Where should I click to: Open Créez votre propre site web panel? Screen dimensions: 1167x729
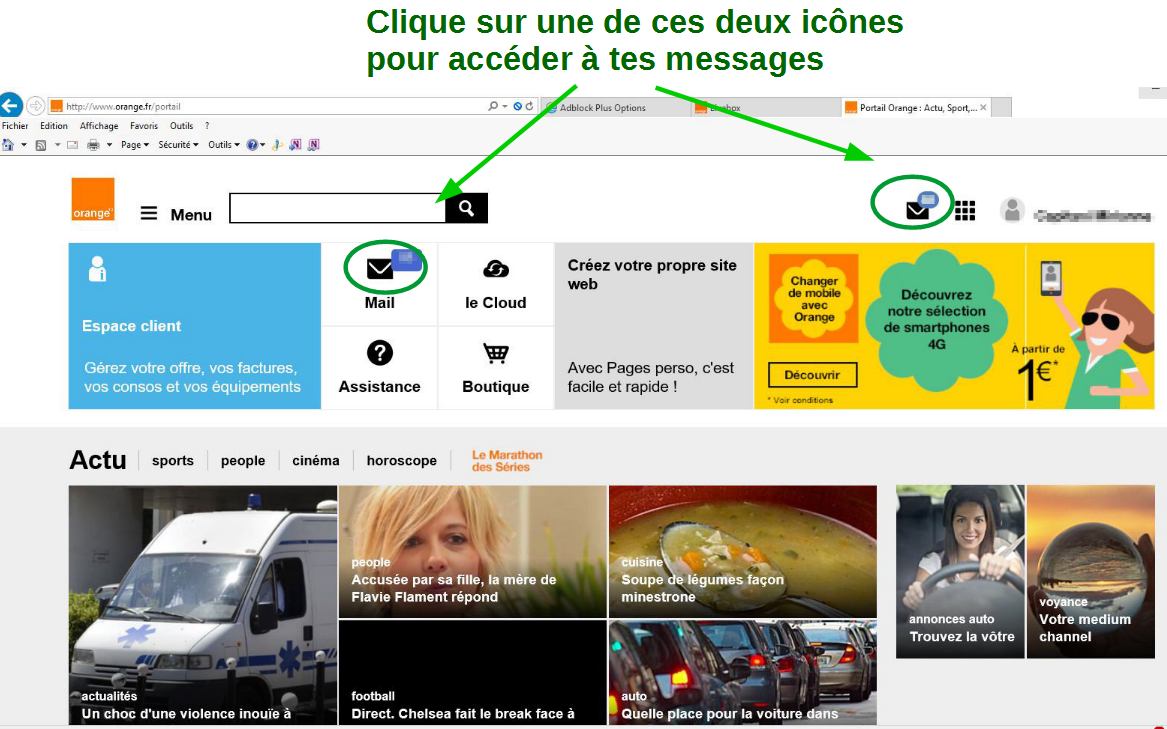click(654, 326)
